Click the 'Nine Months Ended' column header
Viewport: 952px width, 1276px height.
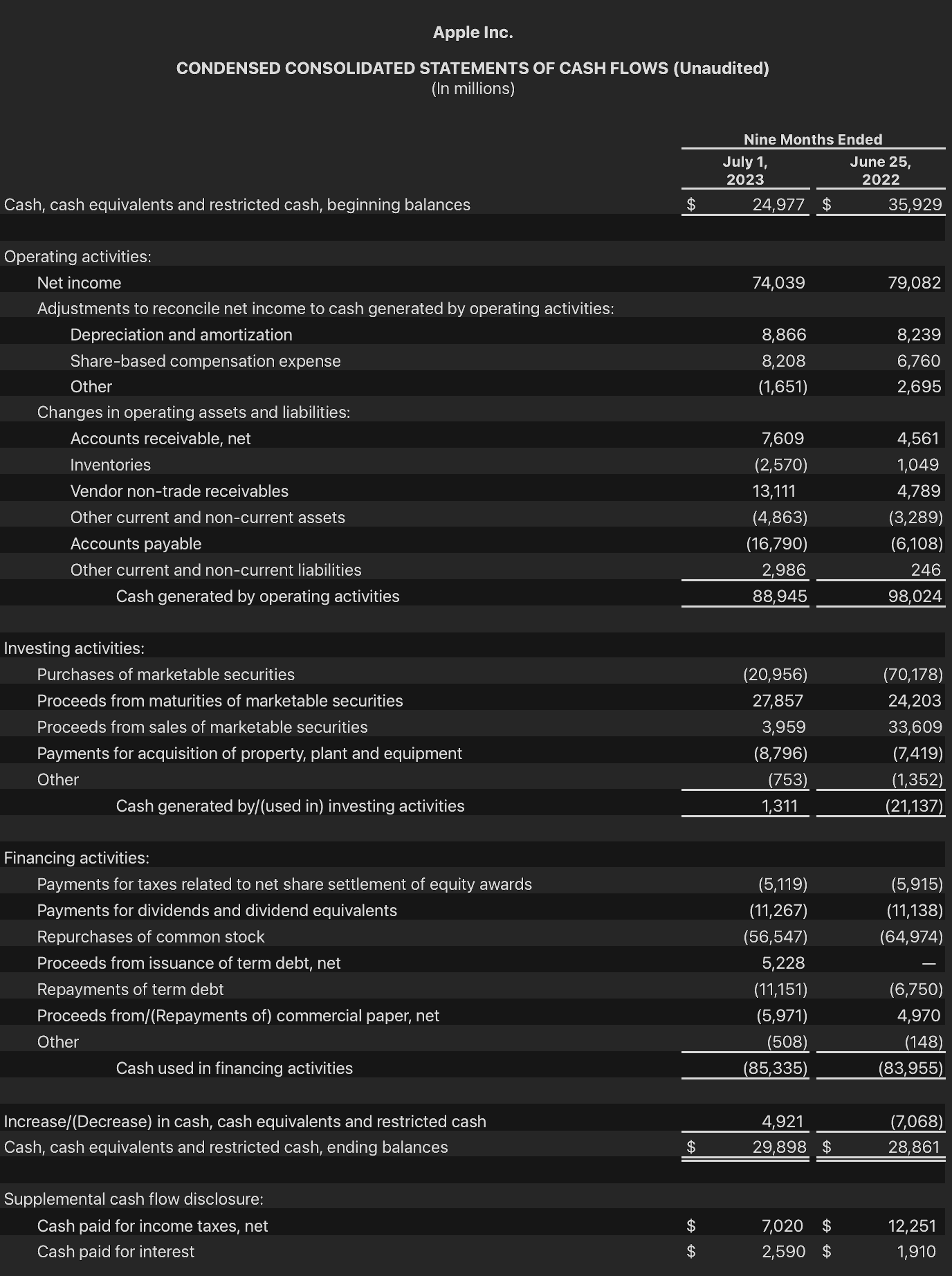[813, 139]
